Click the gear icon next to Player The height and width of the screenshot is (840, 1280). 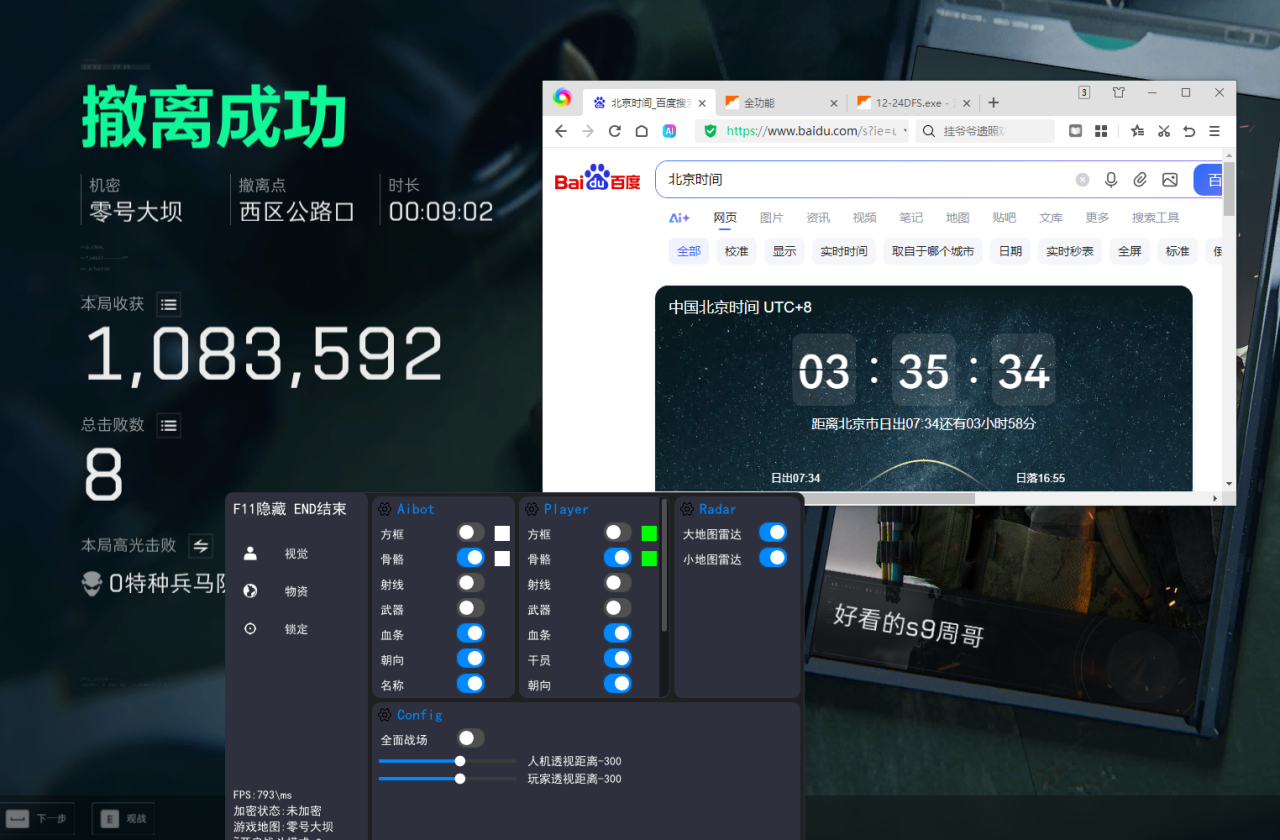pyautogui.click(x=530, y=508)
